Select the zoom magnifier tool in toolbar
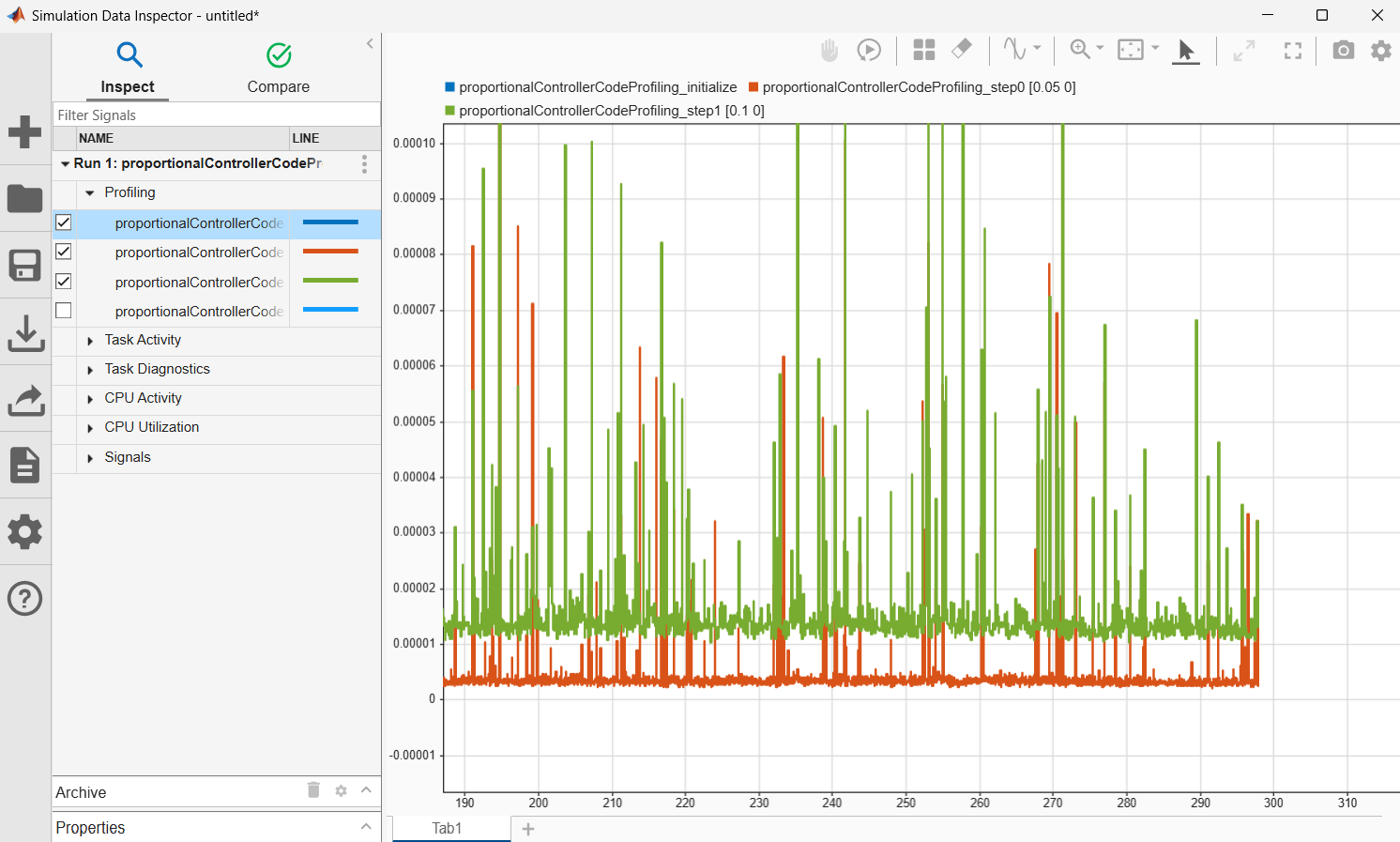 pyautogui.click(x=1080, y=49)
